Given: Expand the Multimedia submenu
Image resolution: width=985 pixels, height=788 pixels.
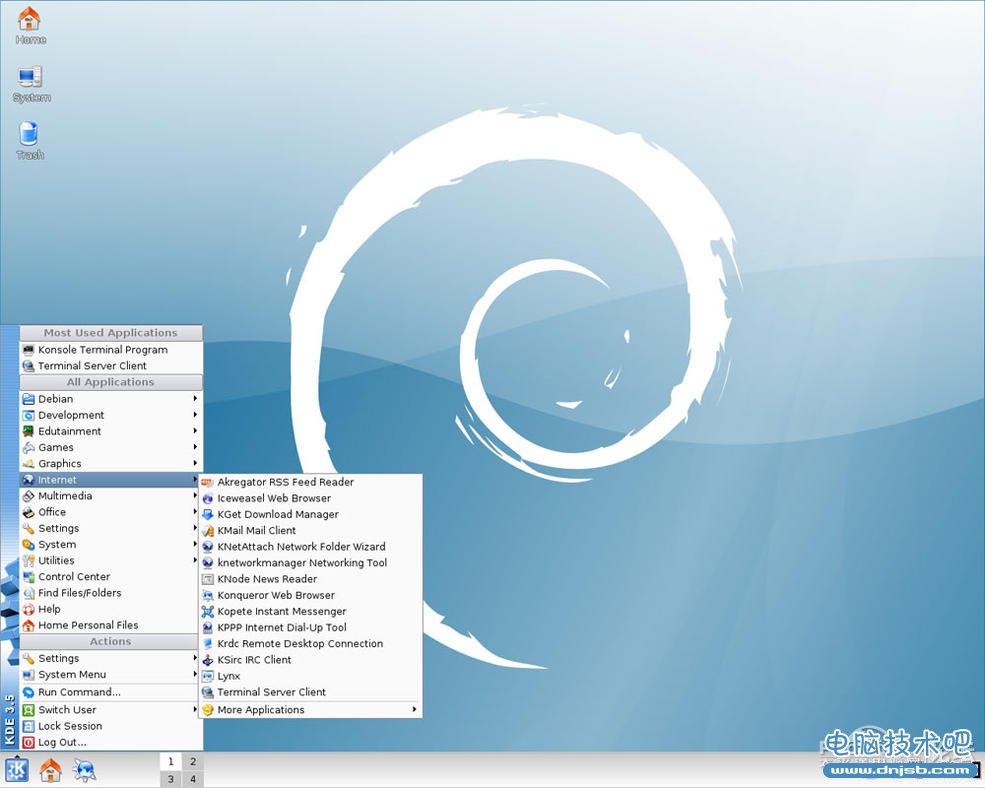Looking at the screenshot, I should coord(65,496).
